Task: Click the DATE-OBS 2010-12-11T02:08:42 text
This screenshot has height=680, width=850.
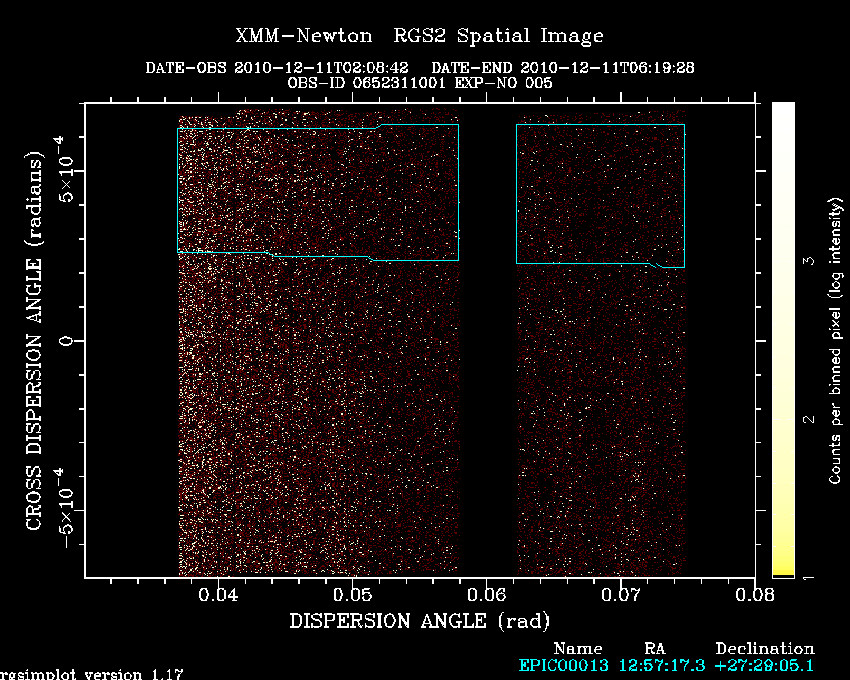Action: click(276, 68)
